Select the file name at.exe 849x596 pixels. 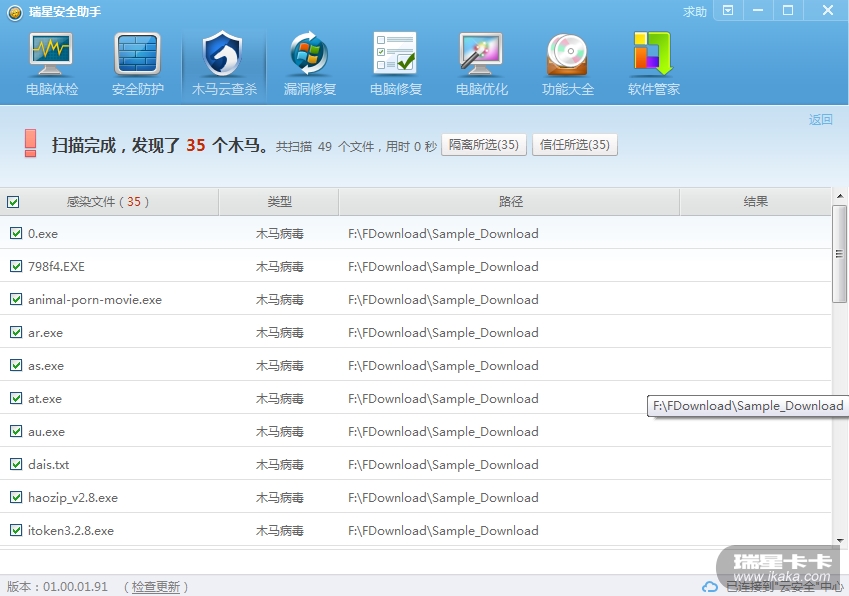pyautogui.click(x=45, y=399)
